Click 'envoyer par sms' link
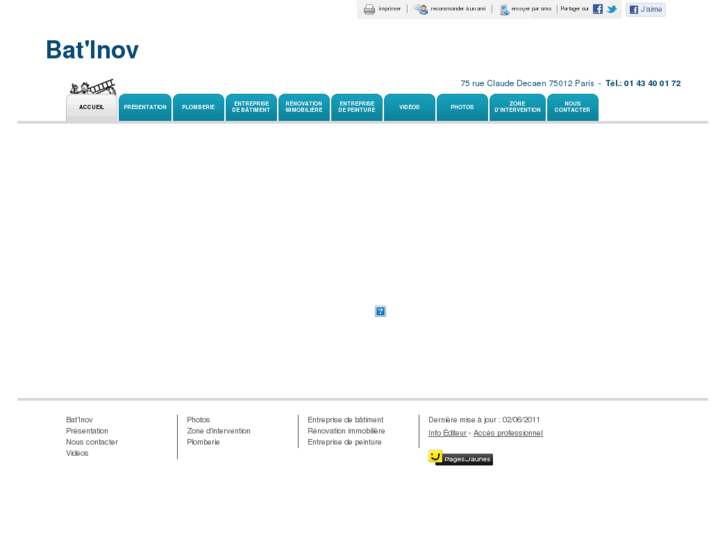The width and height of the screenshot is (727, 545). tap(531, 9)
